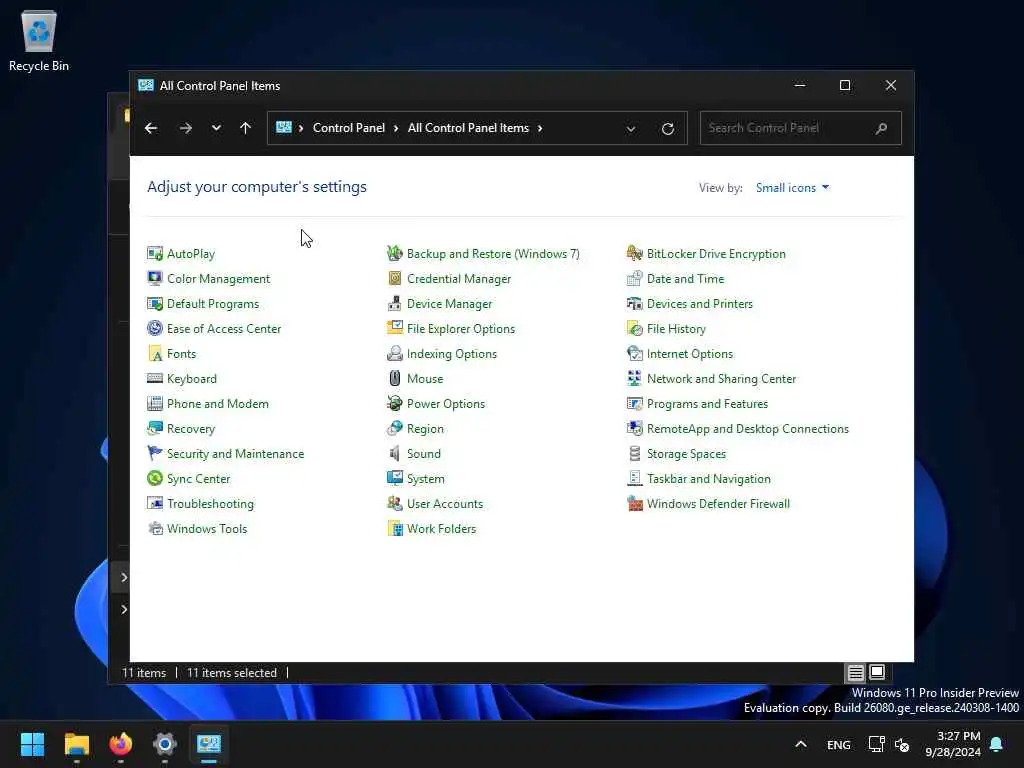This screenshot has height=768, width=1024.
Task: Open Settings gear on the taskbar
Action: 165,744
